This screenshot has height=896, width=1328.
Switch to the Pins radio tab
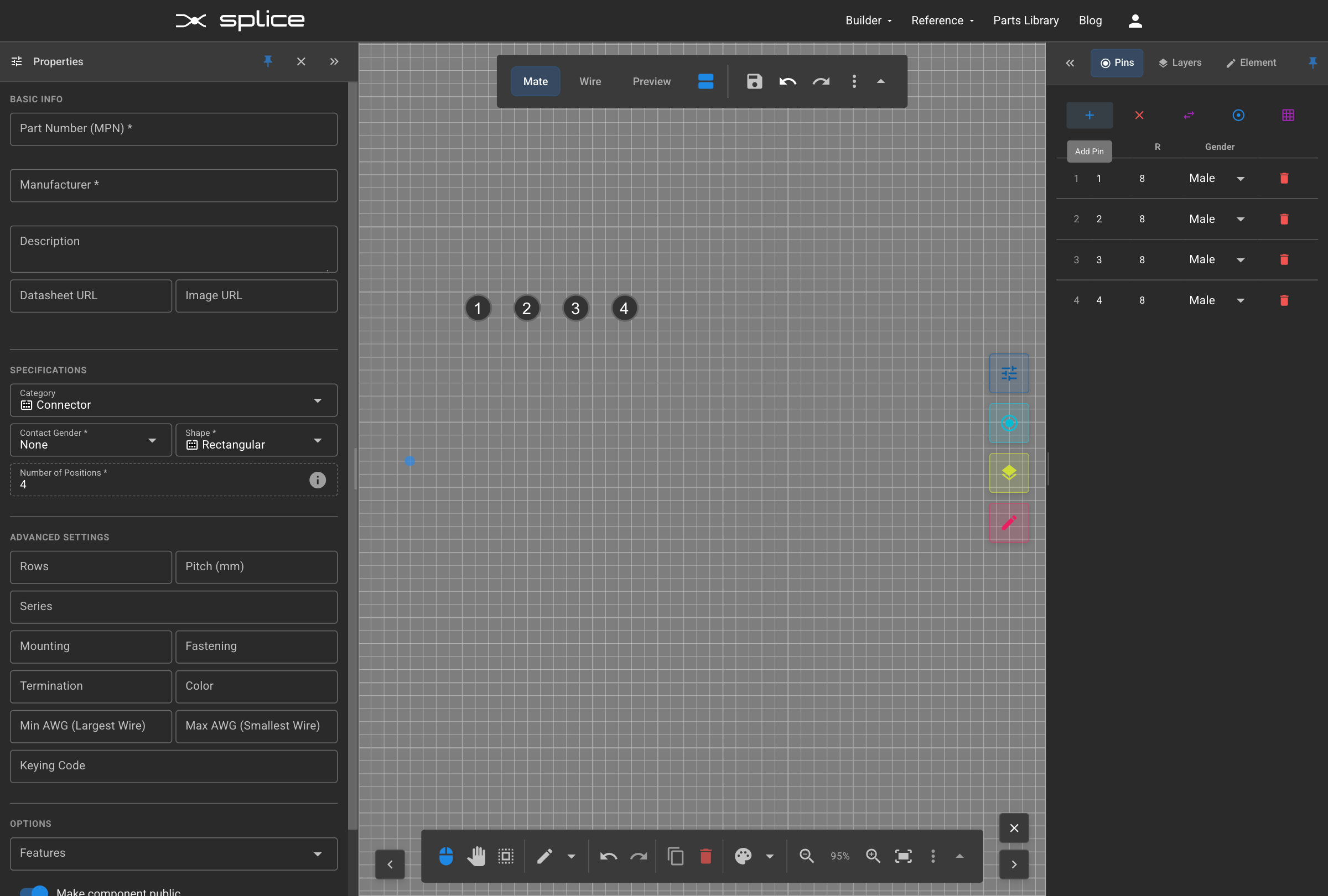point(1117,63)
